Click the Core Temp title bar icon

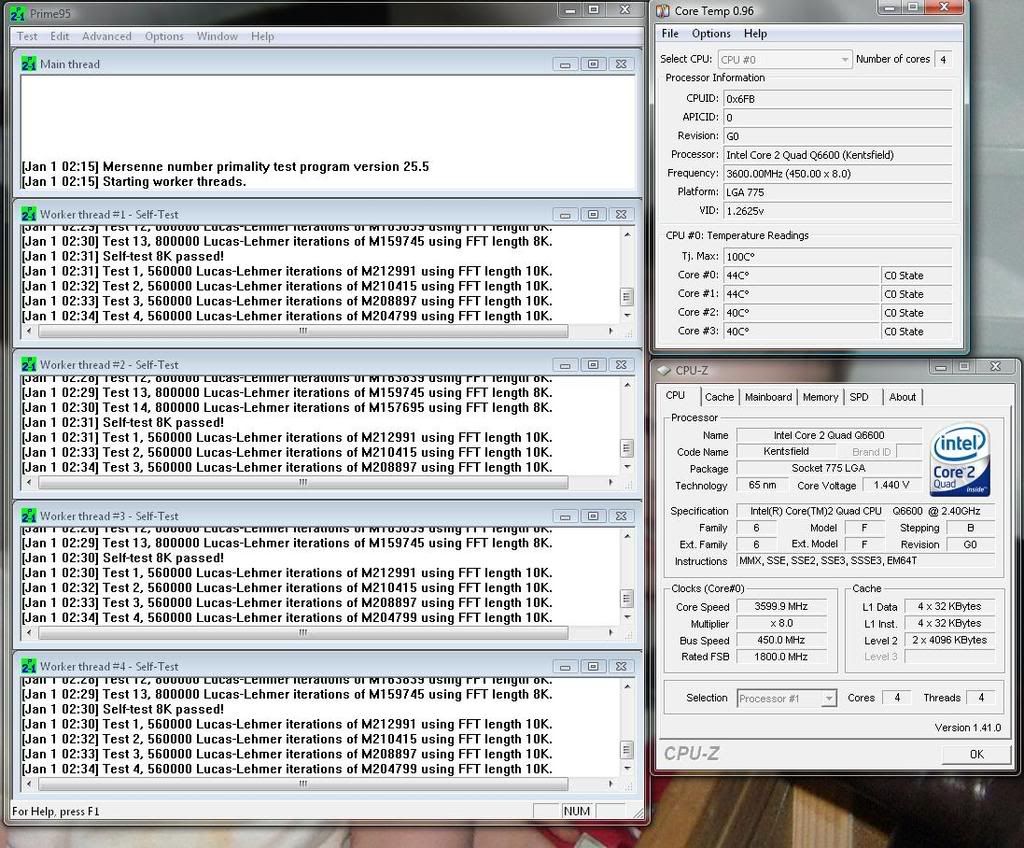point(664,11)
